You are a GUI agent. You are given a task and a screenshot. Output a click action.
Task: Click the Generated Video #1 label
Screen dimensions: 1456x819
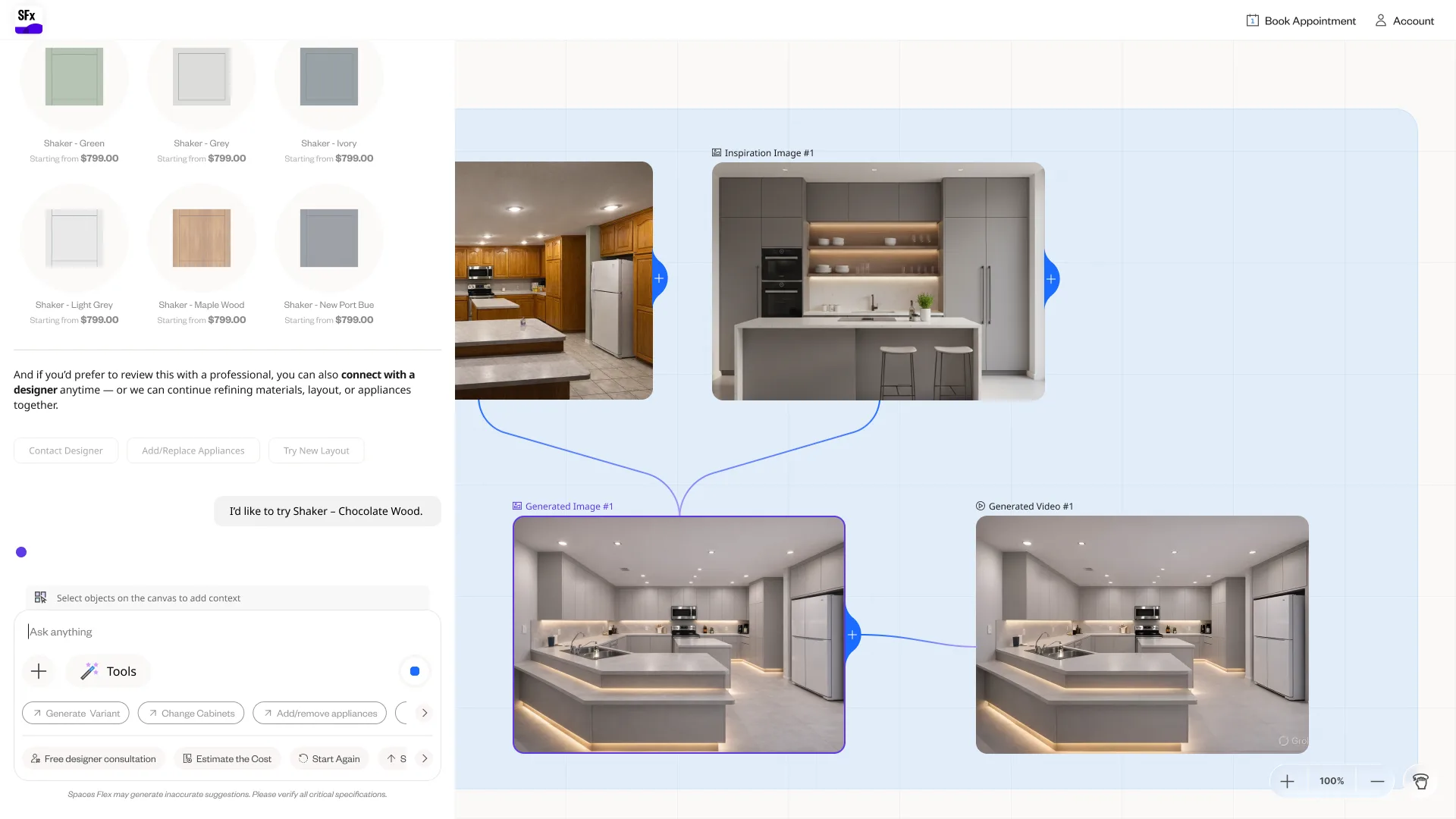coord(1025,507)
